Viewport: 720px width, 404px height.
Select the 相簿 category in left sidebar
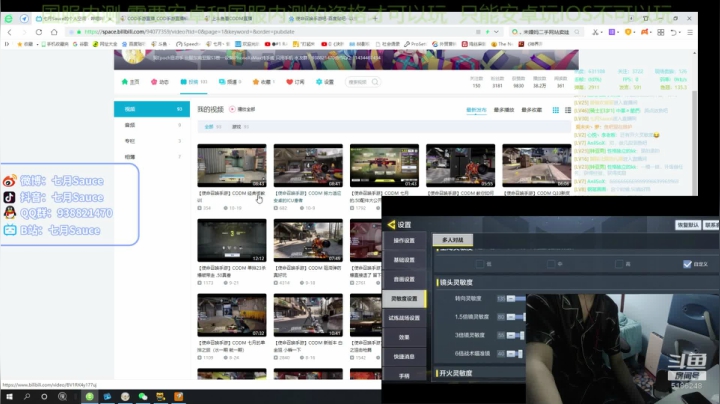[x=152, y=157]
